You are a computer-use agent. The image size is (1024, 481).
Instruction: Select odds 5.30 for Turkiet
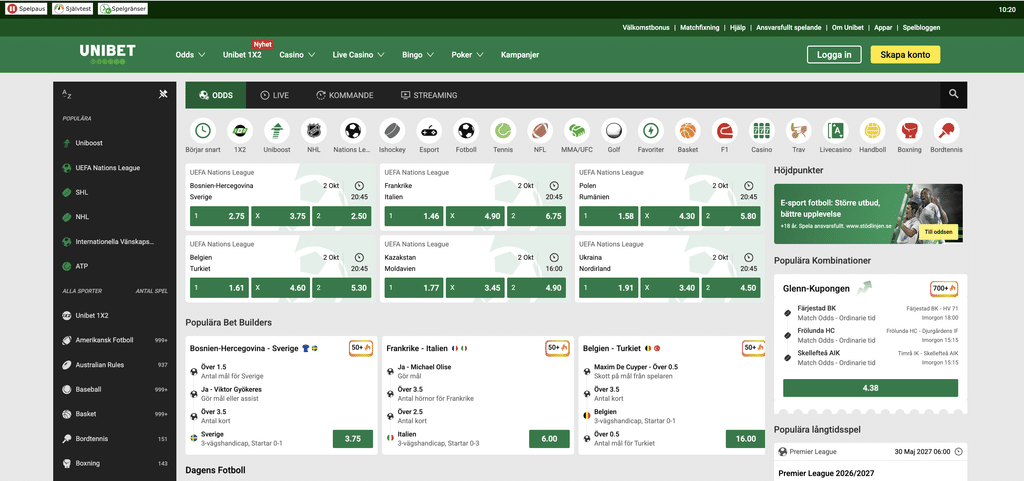click(342, 288)
